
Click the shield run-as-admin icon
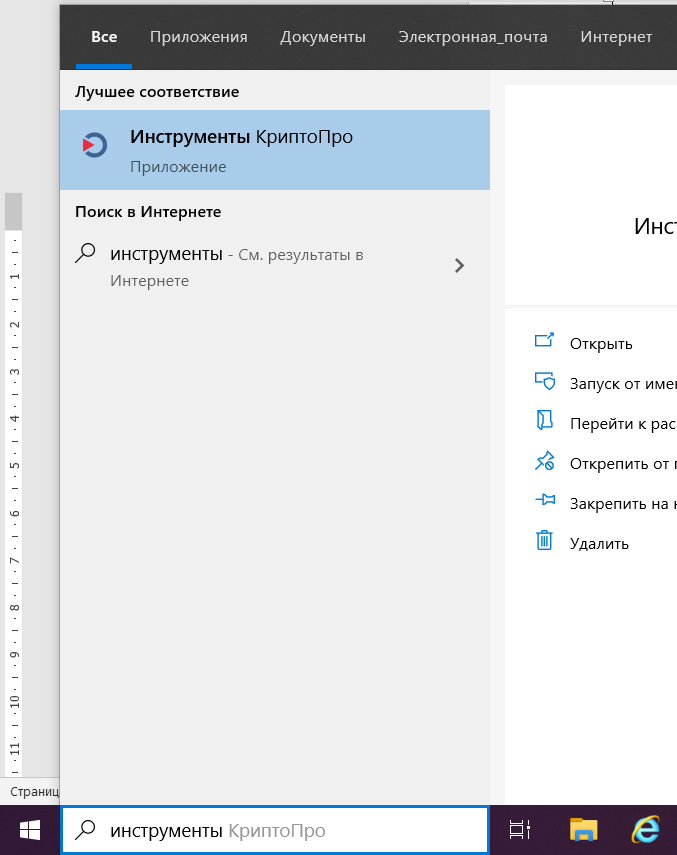coord(545,381)
